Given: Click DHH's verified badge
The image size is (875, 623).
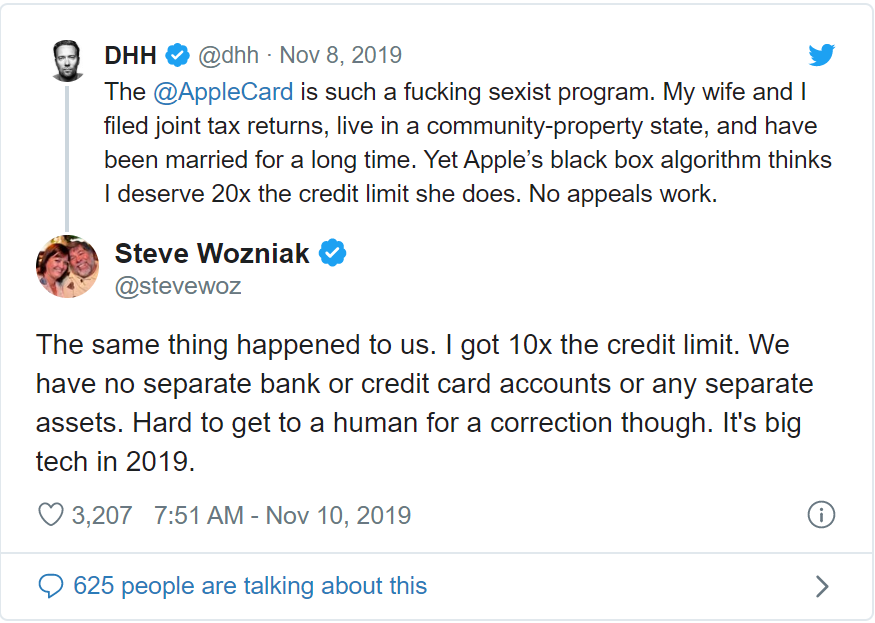Looking at the screenshot, I should pyautogui.click(x=178, y=55).
